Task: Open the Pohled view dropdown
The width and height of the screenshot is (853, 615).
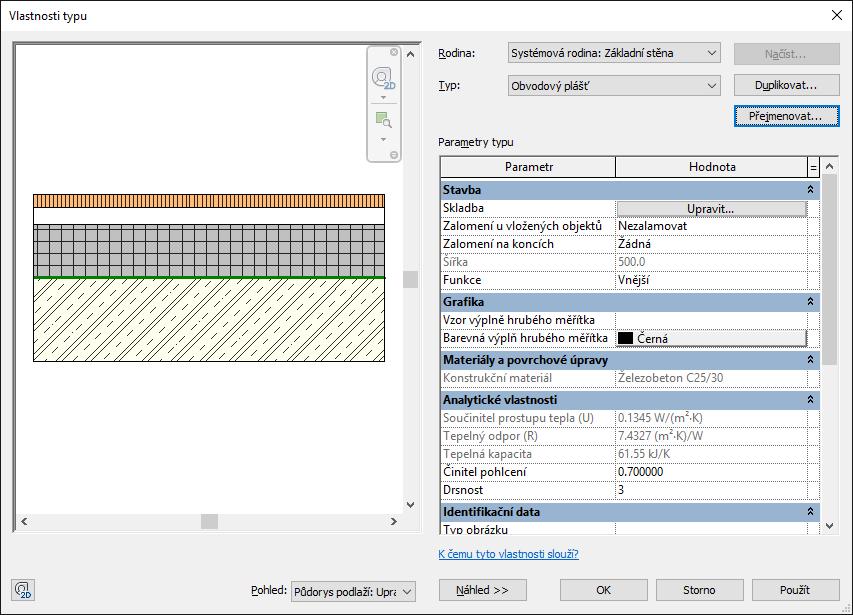Action: coord(353,592)
